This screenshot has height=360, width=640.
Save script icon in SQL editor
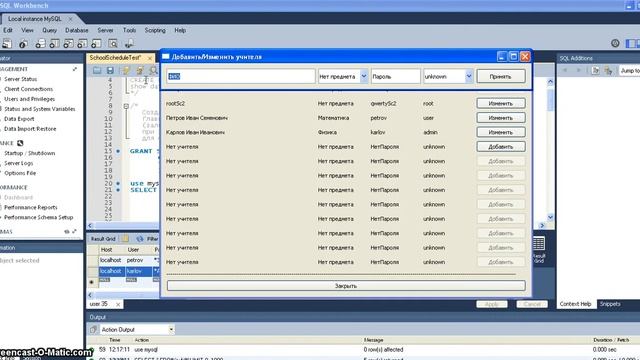(110, 70)
